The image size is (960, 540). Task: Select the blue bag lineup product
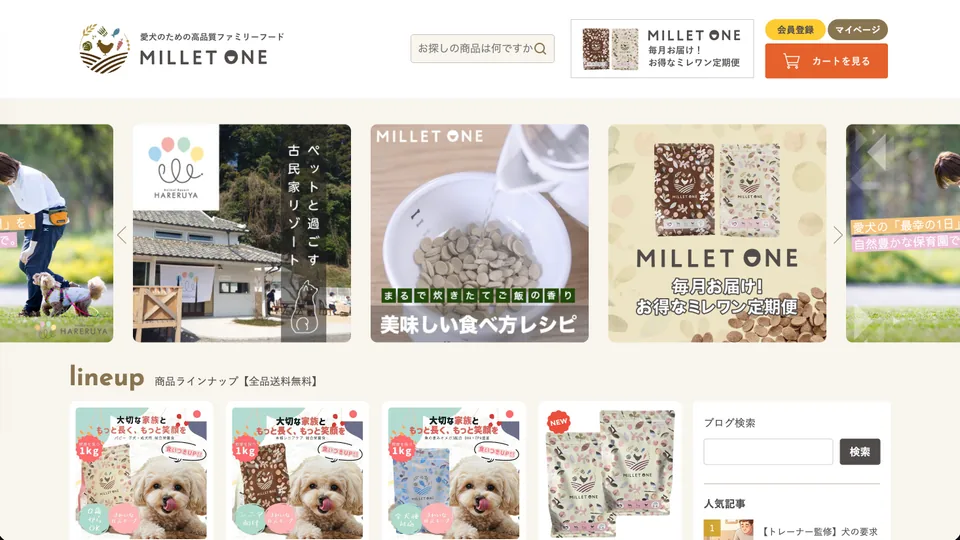click(x=454, y=471)
